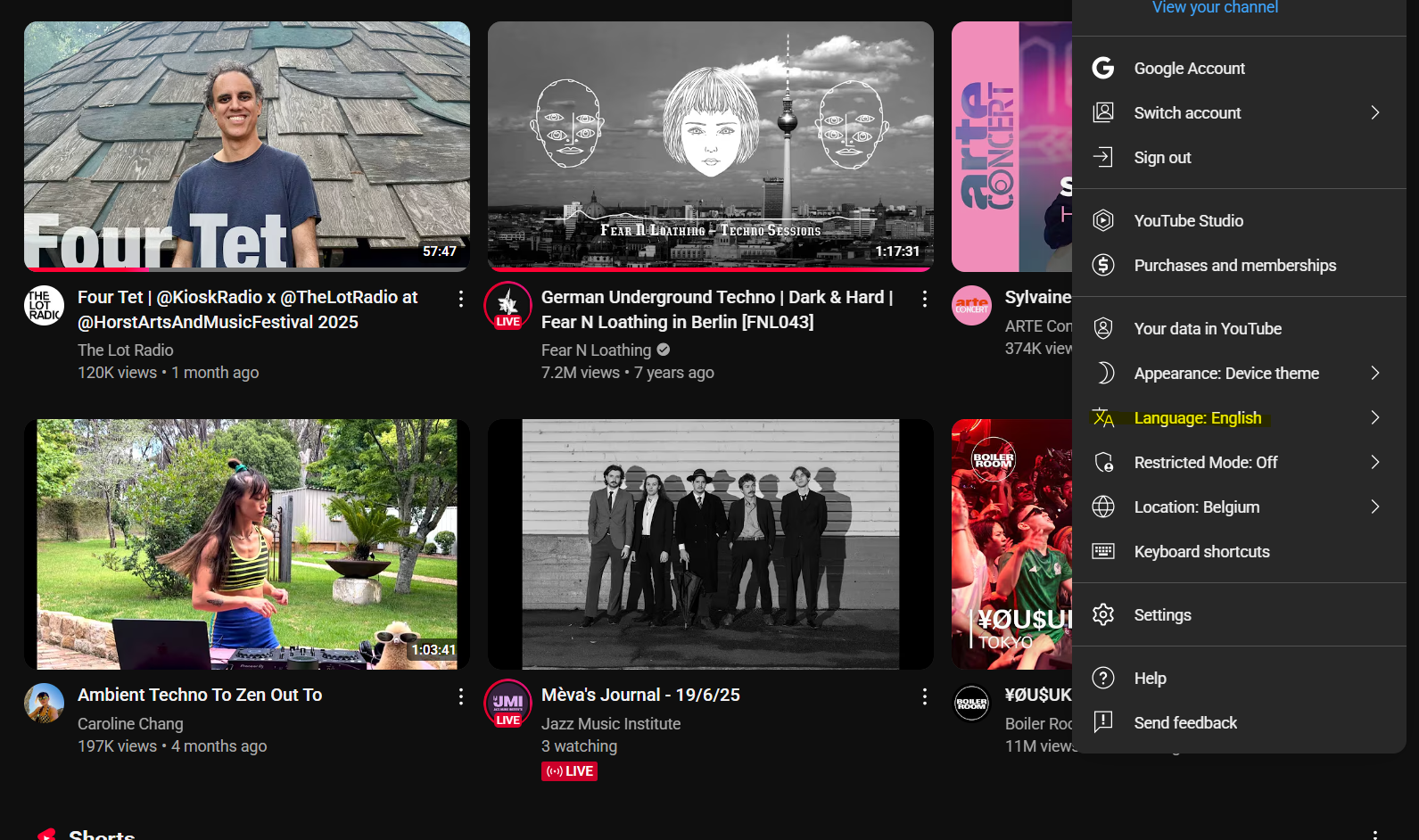Image resolution: width=1419 pixels, height=840 pixels.
Task: Open Caroline Chang channel avatar
Action: (44, 703)
